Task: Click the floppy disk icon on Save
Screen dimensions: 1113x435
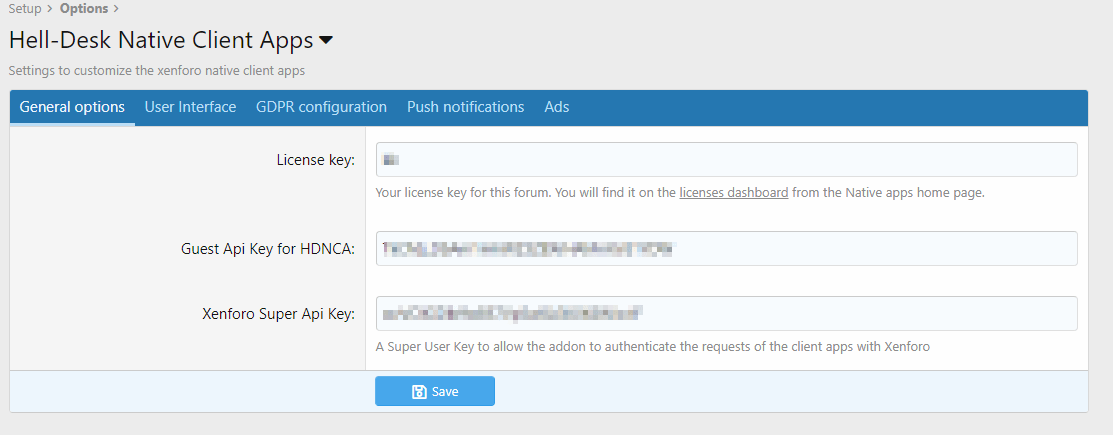Action: (419, 392)
